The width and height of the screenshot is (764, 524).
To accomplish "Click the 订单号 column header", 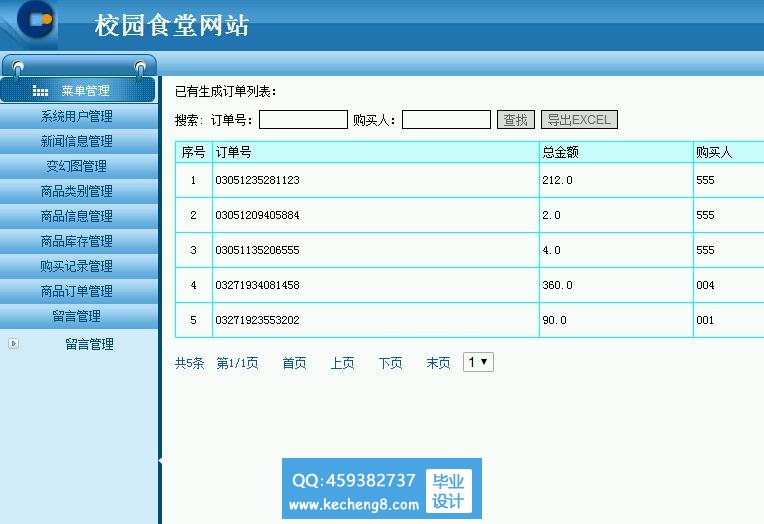I will (x=376, y=152).
